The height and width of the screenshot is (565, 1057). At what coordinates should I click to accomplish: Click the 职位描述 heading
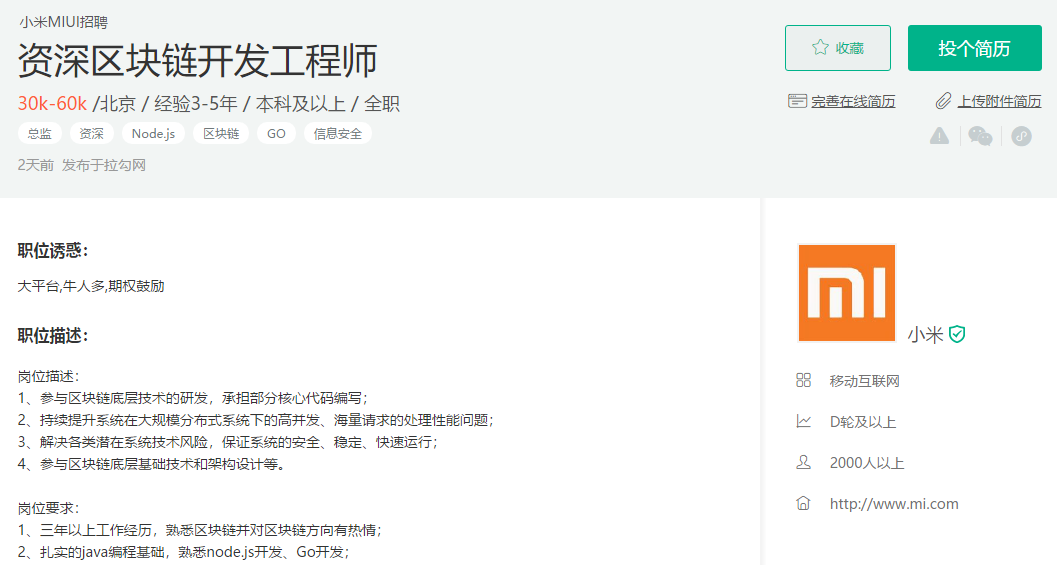(x=53, y=335)
